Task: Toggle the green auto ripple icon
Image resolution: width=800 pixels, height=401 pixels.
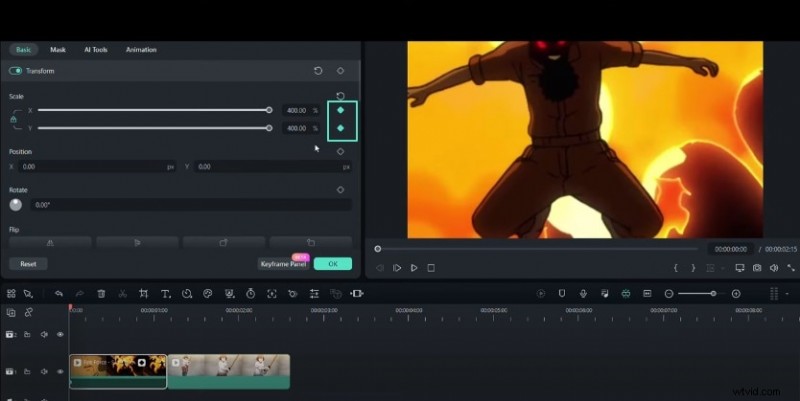Action: (x=626, y=293)
